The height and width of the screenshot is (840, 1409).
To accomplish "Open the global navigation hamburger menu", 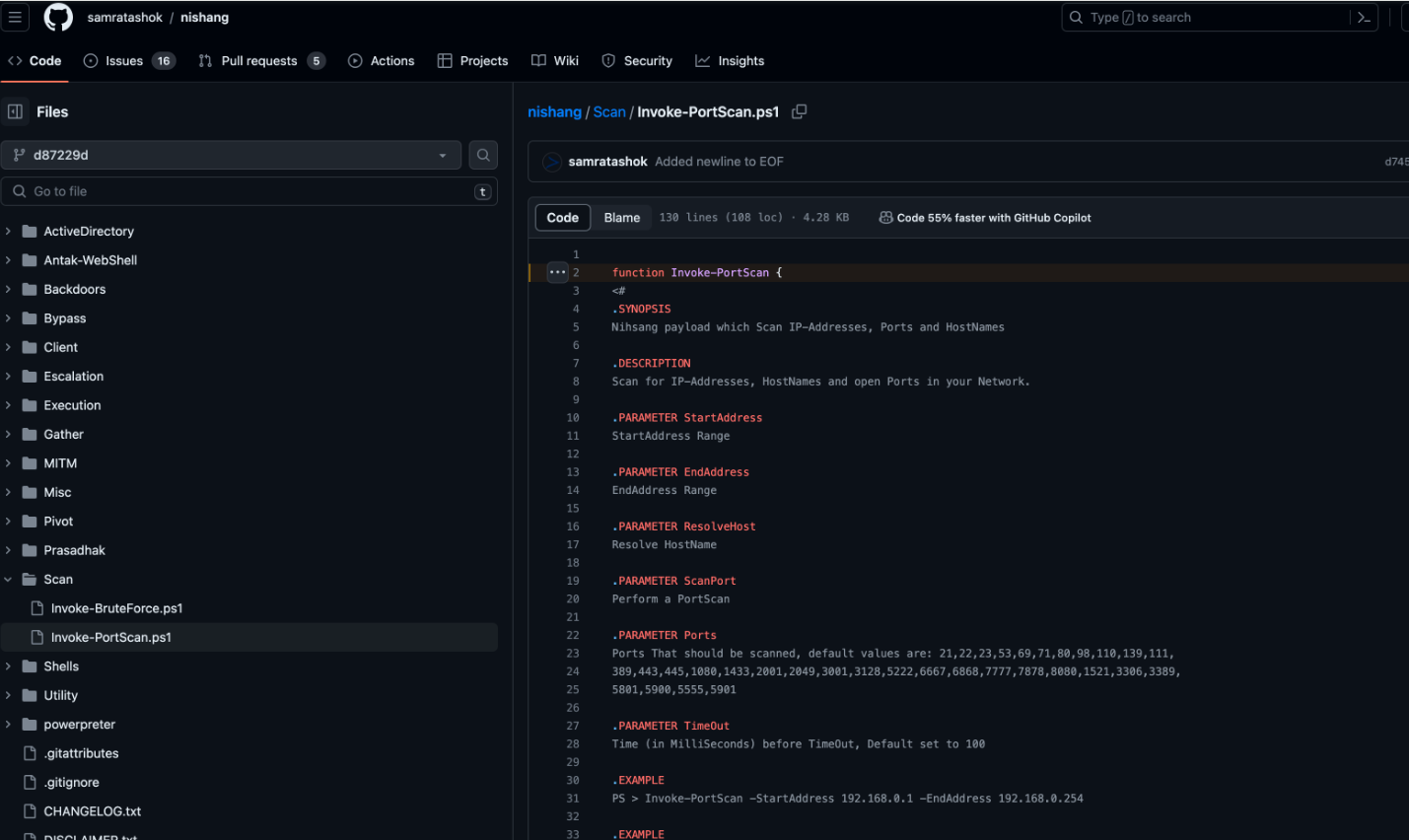I will pyautogui.click(x=15, y=17).
